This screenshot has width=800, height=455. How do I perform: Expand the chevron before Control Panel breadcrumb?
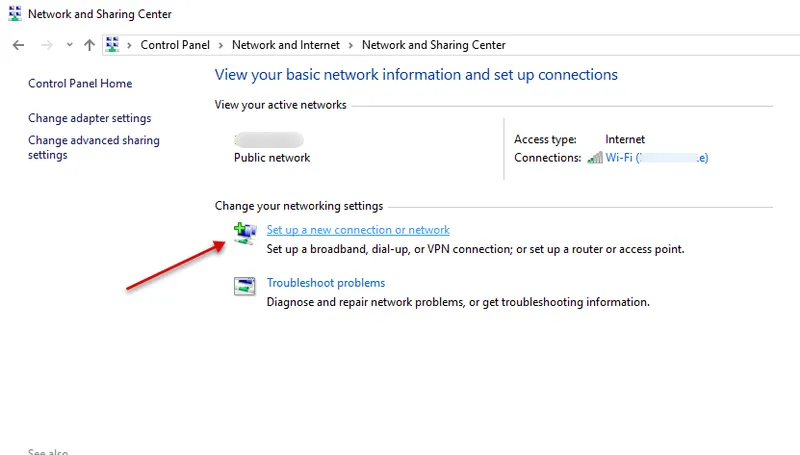click(130, 45)
